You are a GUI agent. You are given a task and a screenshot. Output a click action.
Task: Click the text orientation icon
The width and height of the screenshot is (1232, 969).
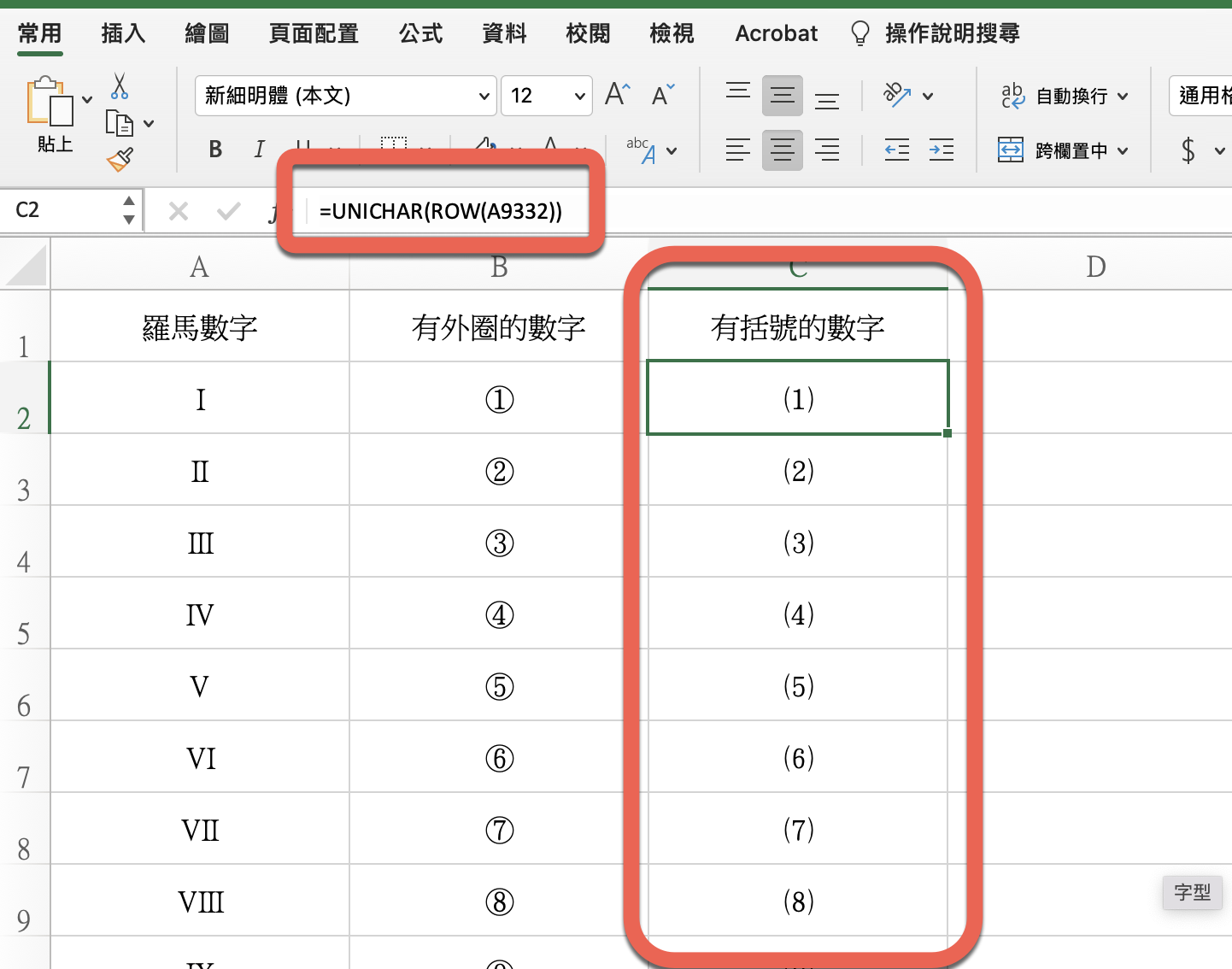coord(897,95)
